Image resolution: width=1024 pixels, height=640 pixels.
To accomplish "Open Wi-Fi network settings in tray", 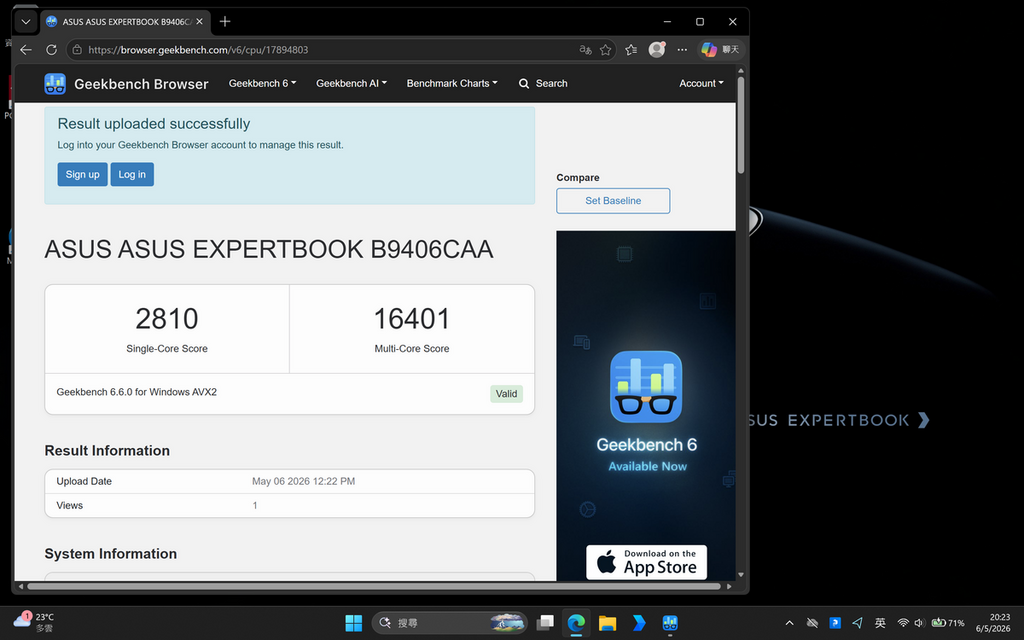I will click(x=903, y=623).
